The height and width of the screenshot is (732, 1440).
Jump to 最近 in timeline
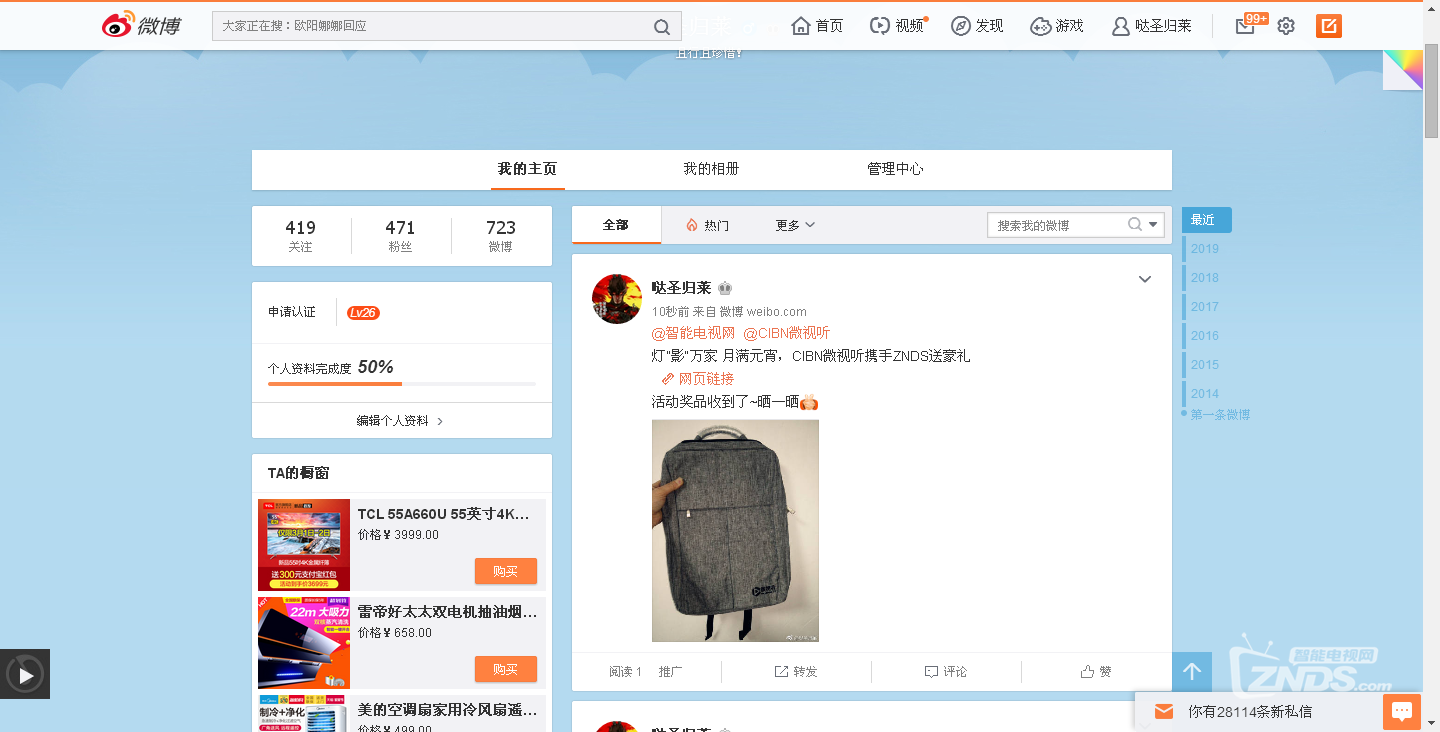(x=1207, y=220)
